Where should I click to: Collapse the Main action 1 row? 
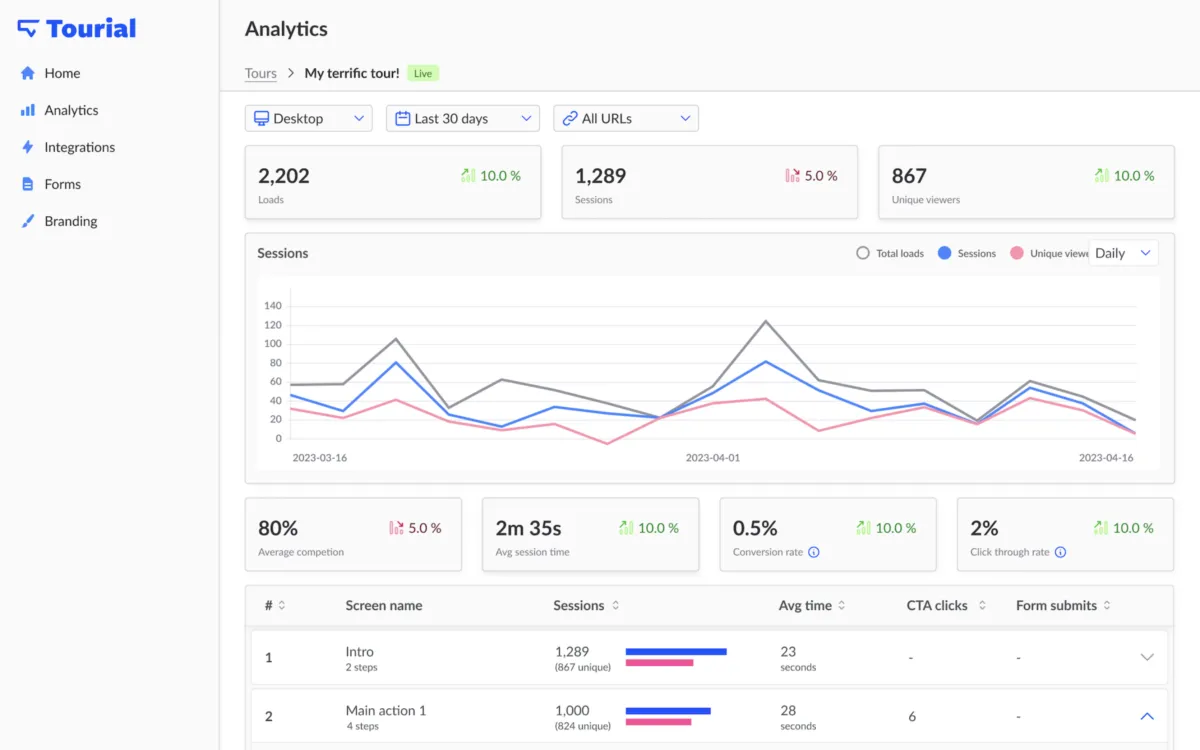point(1147,716)
